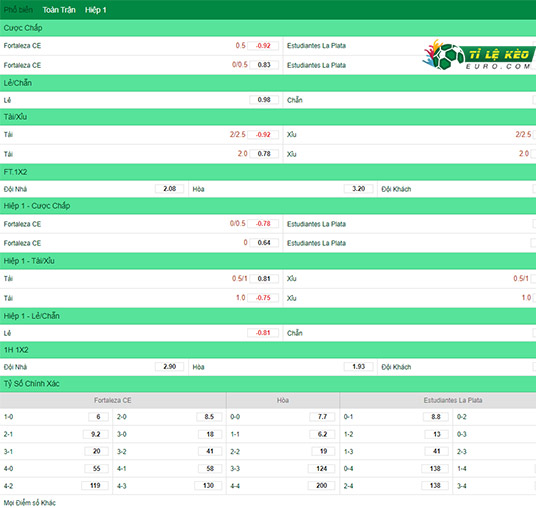Choose correct score 4-0 odds 55

coord(96,469)
